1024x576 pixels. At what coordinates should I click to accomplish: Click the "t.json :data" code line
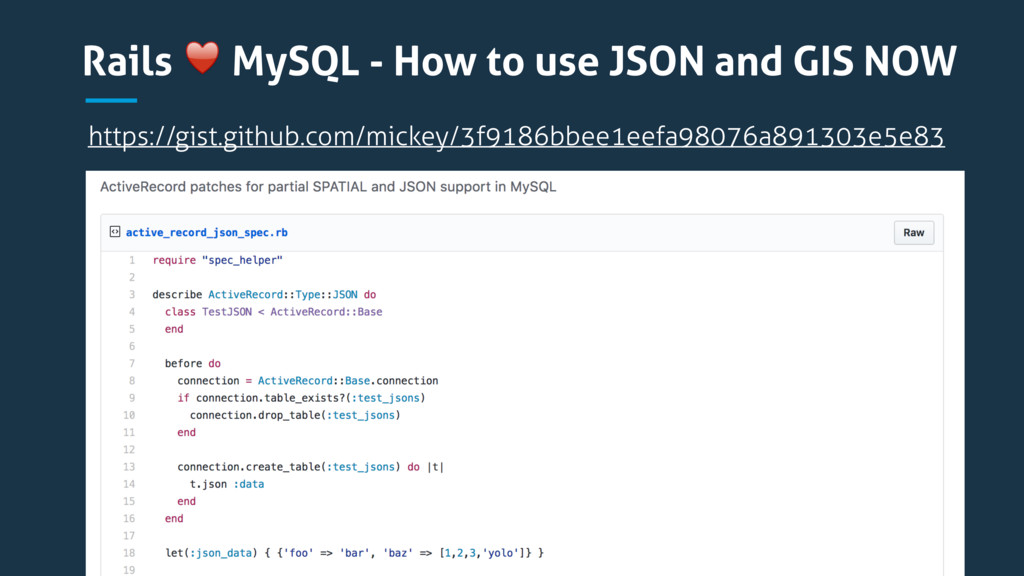tap(227, 484)
